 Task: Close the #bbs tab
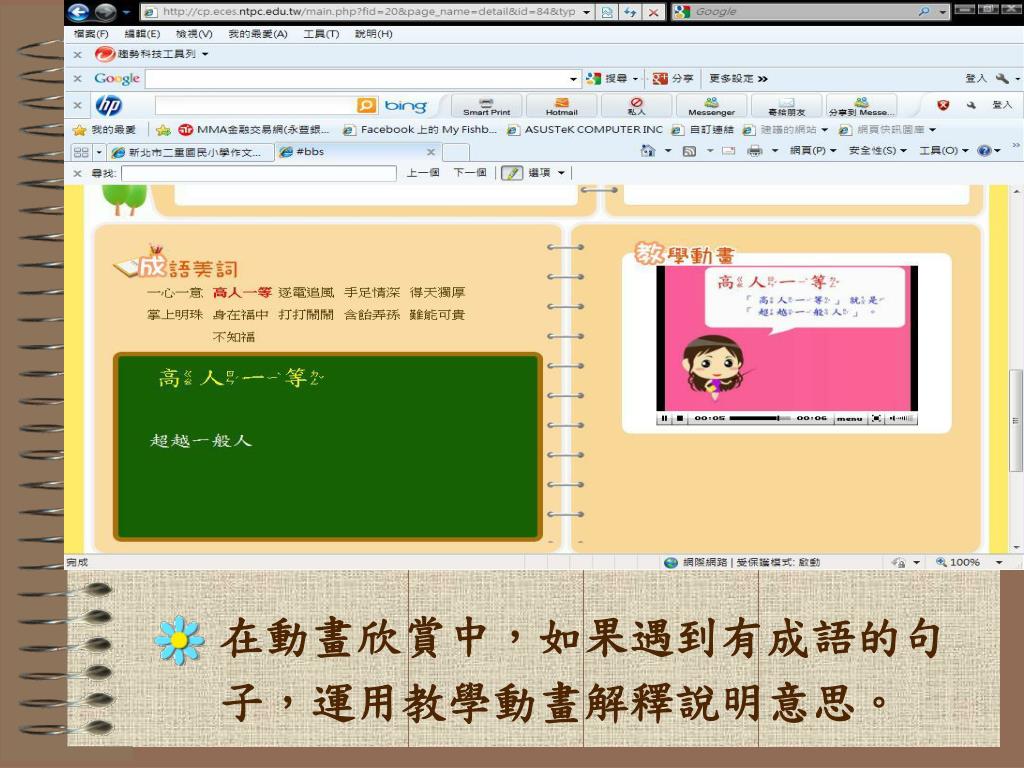pyautogui.click(x=430, y=152)
